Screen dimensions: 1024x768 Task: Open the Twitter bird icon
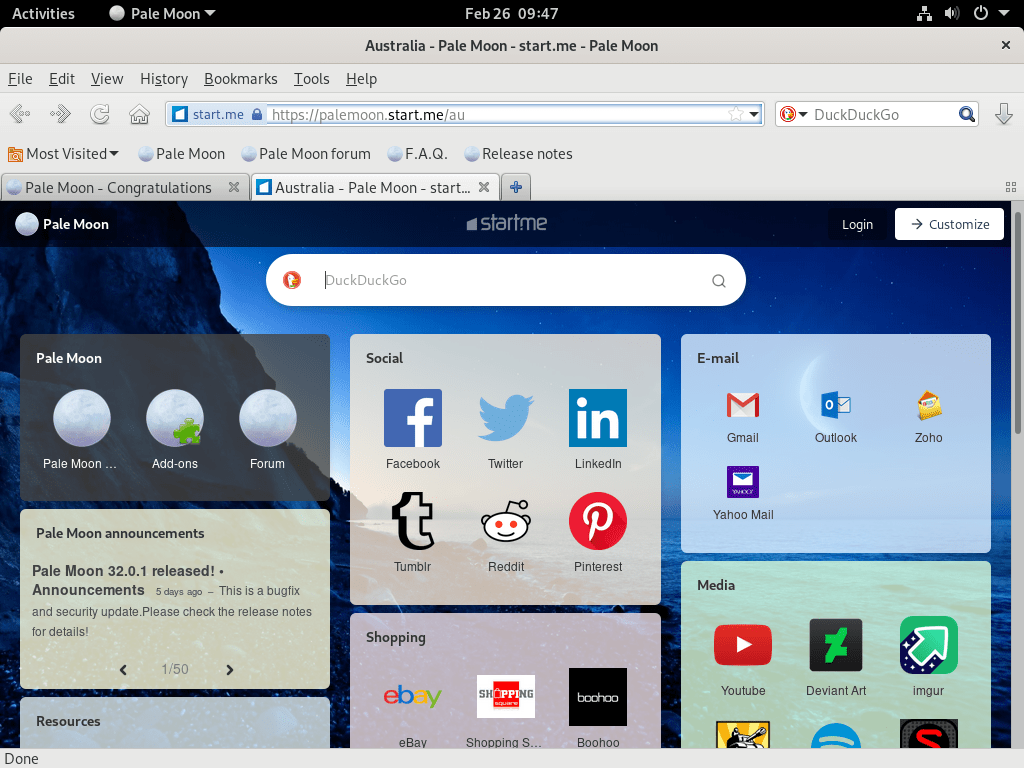(505, 418)
